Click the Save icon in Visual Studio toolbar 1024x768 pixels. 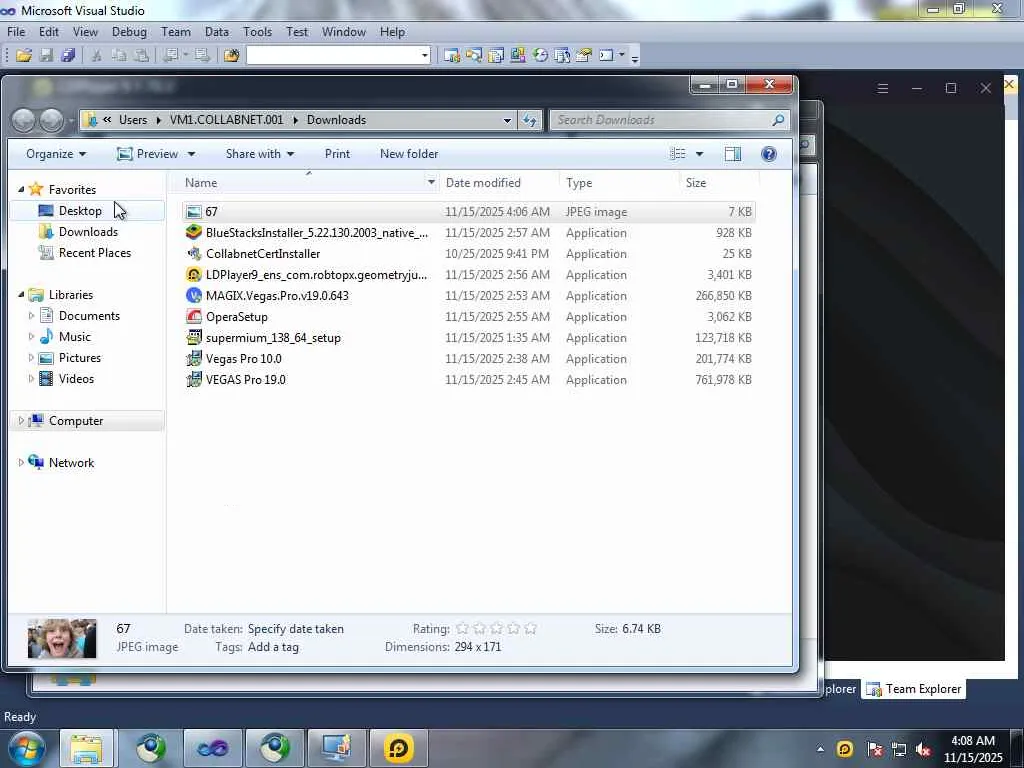pyautogui.click(x=46, y=56)
